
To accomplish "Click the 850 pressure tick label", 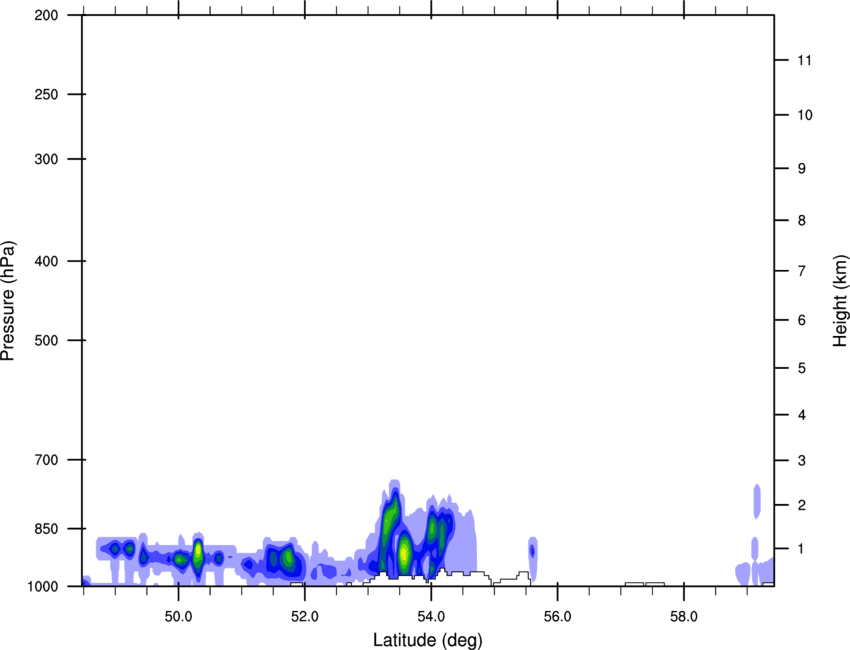I will click(46, 529).
